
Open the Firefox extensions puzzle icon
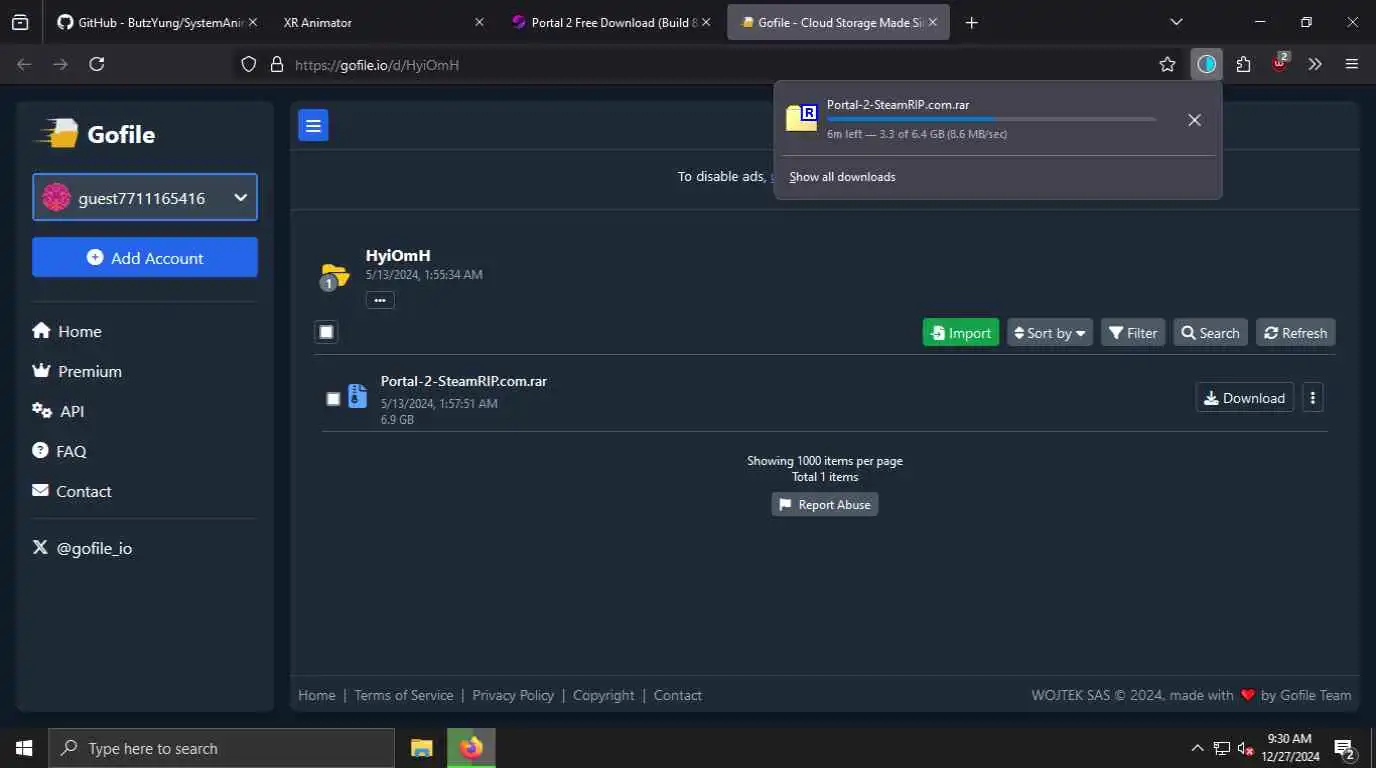[1243, 64]
